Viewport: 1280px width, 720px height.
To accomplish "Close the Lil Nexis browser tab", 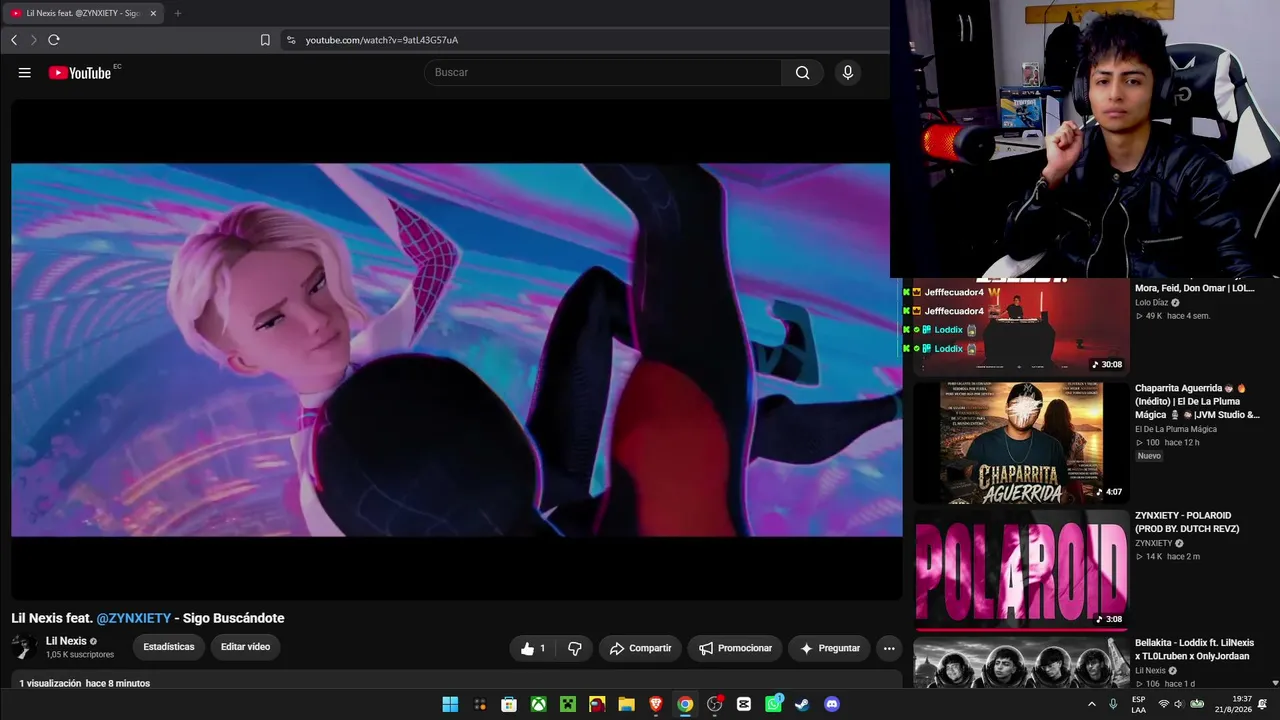I will 153,13.
